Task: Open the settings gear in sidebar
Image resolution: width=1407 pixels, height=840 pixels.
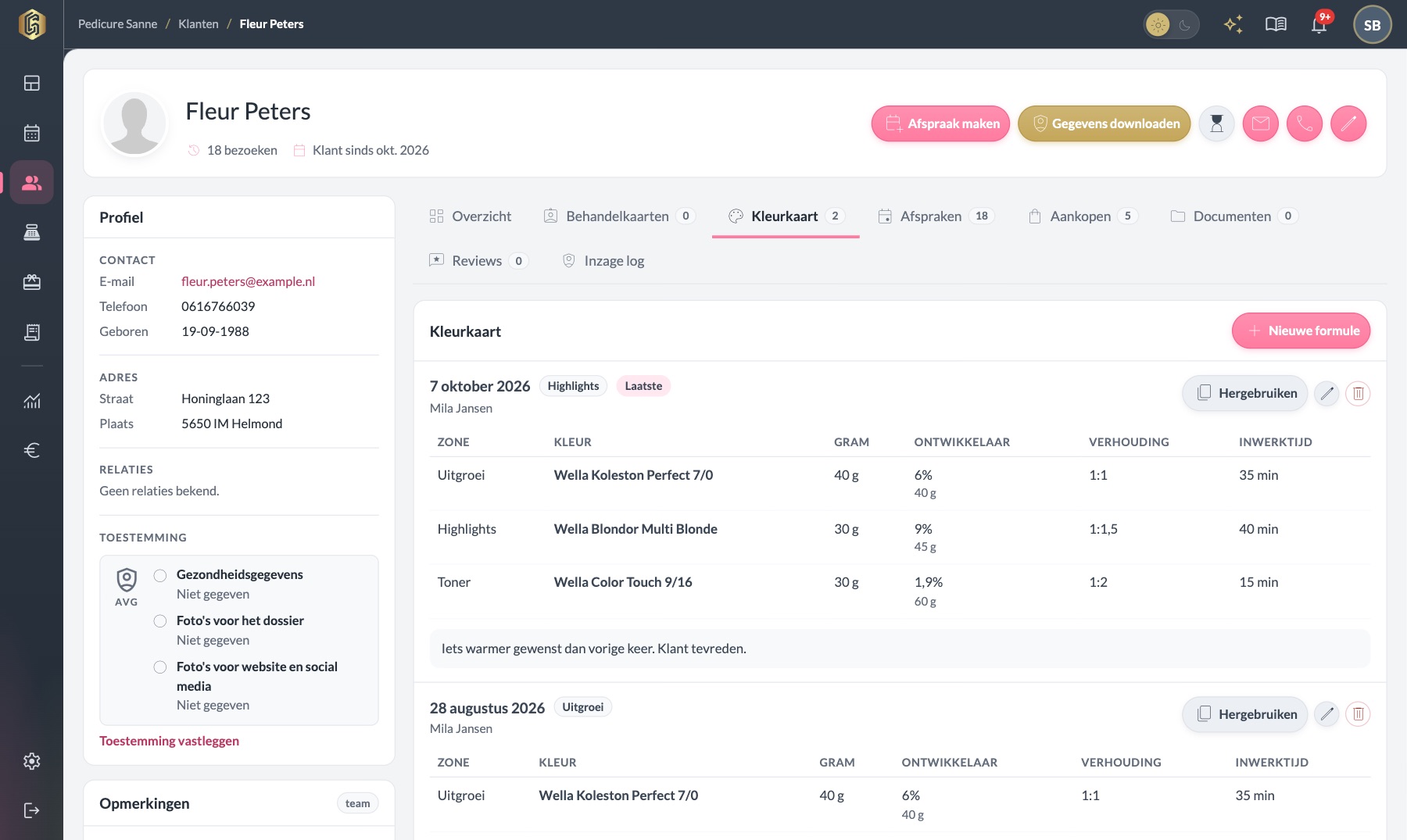Action: point(31,761)
